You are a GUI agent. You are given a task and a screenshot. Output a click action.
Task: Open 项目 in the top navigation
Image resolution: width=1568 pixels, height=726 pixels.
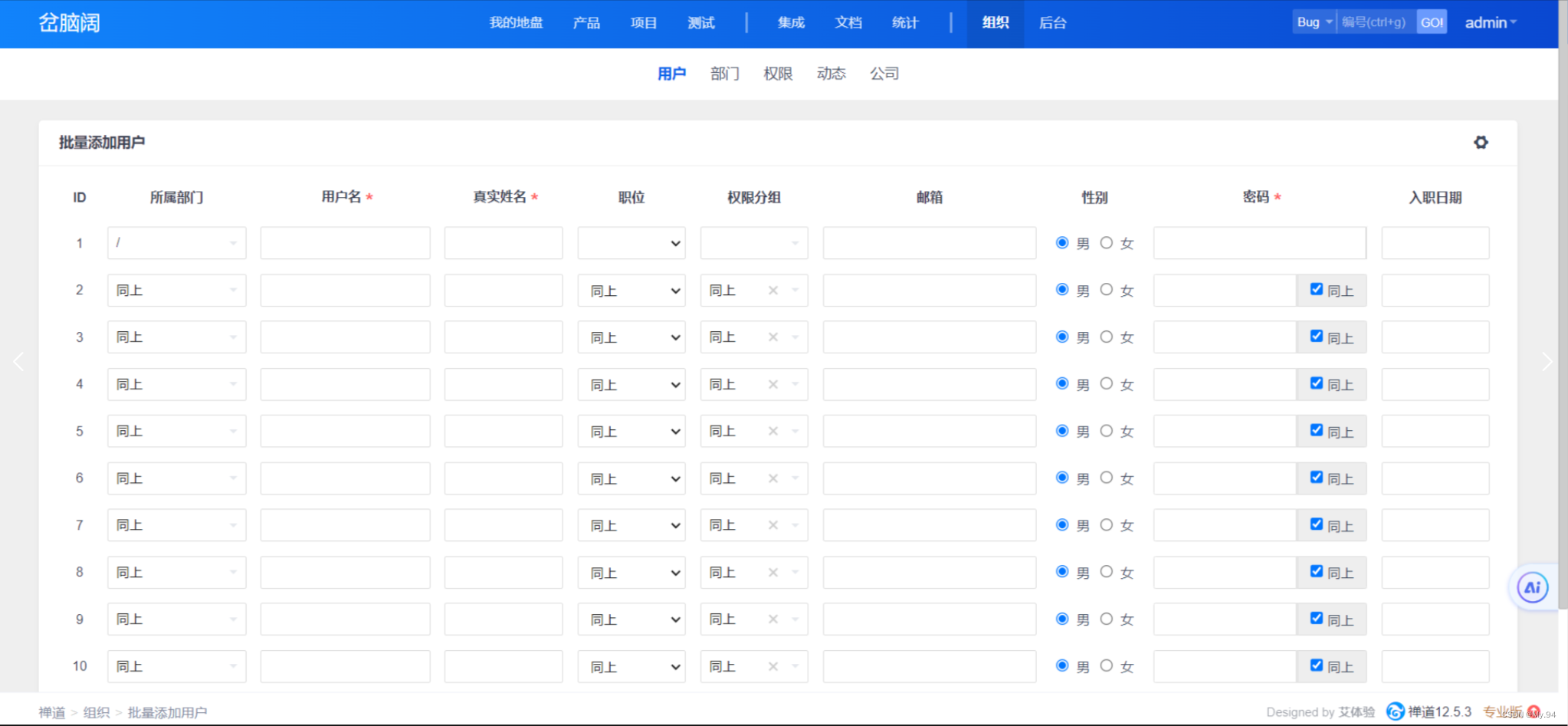coord(644,22)
